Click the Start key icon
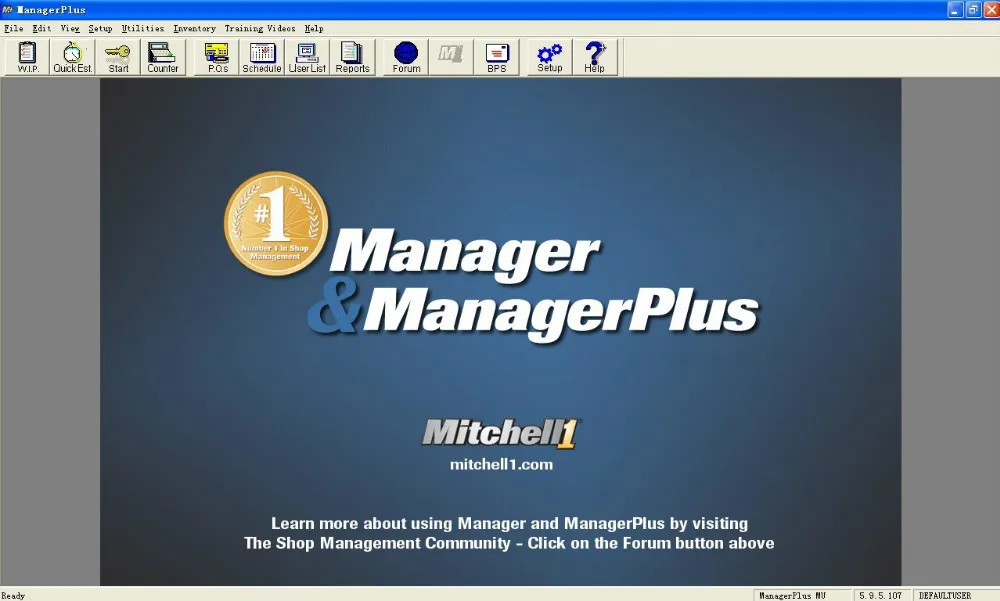 tap(118, 57)
